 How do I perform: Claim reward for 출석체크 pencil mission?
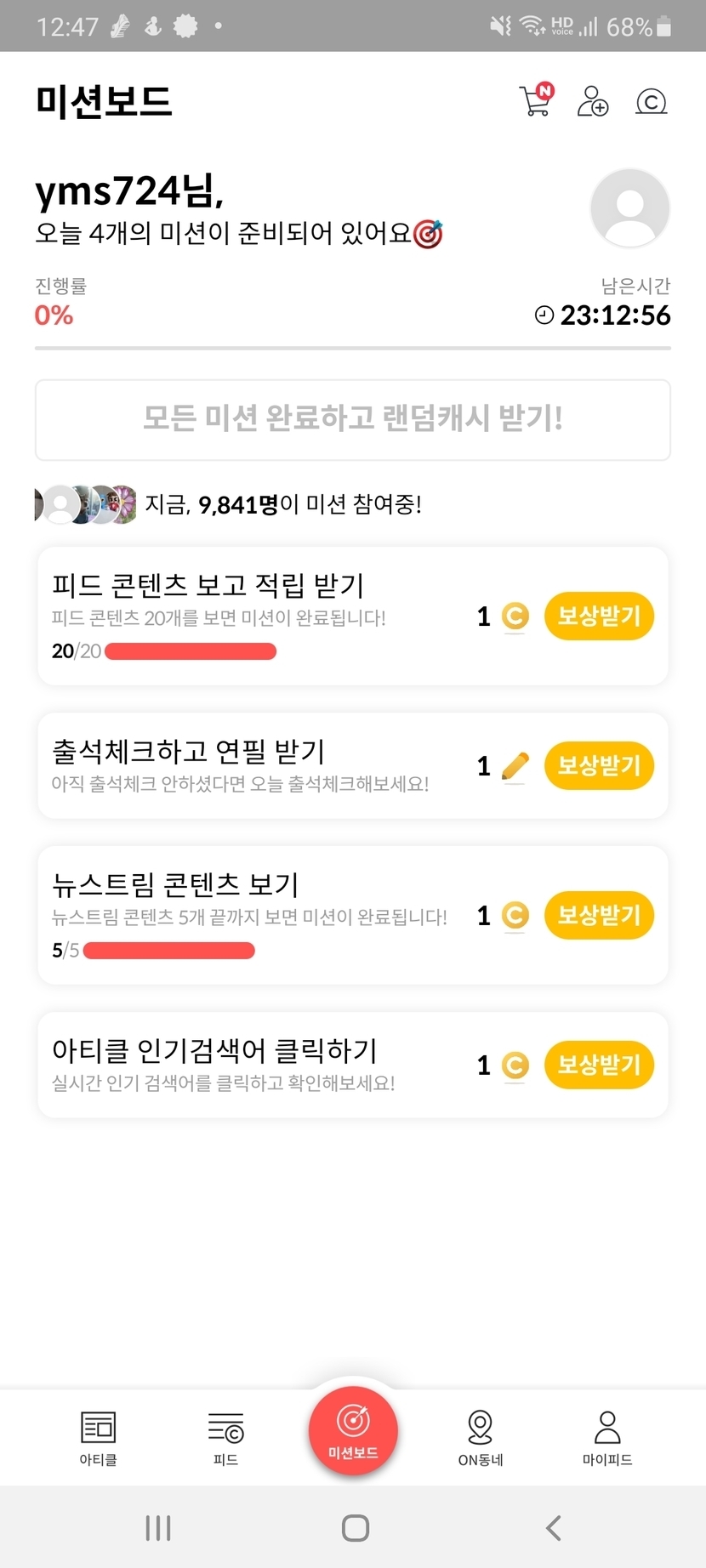pyautogui.click(x=599, y=765)
